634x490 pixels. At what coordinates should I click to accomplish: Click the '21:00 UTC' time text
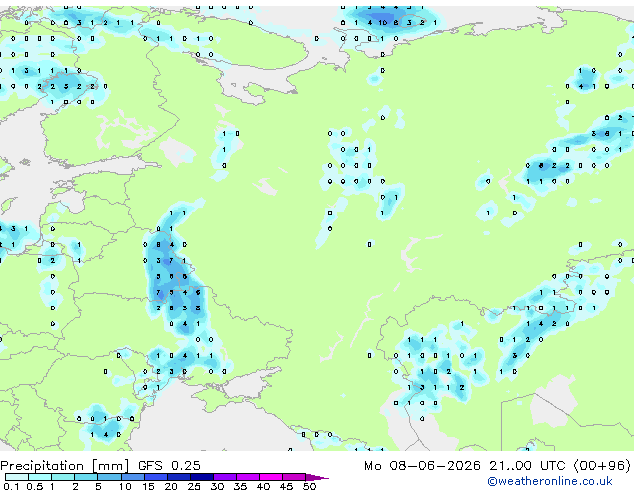coord(527,465)
